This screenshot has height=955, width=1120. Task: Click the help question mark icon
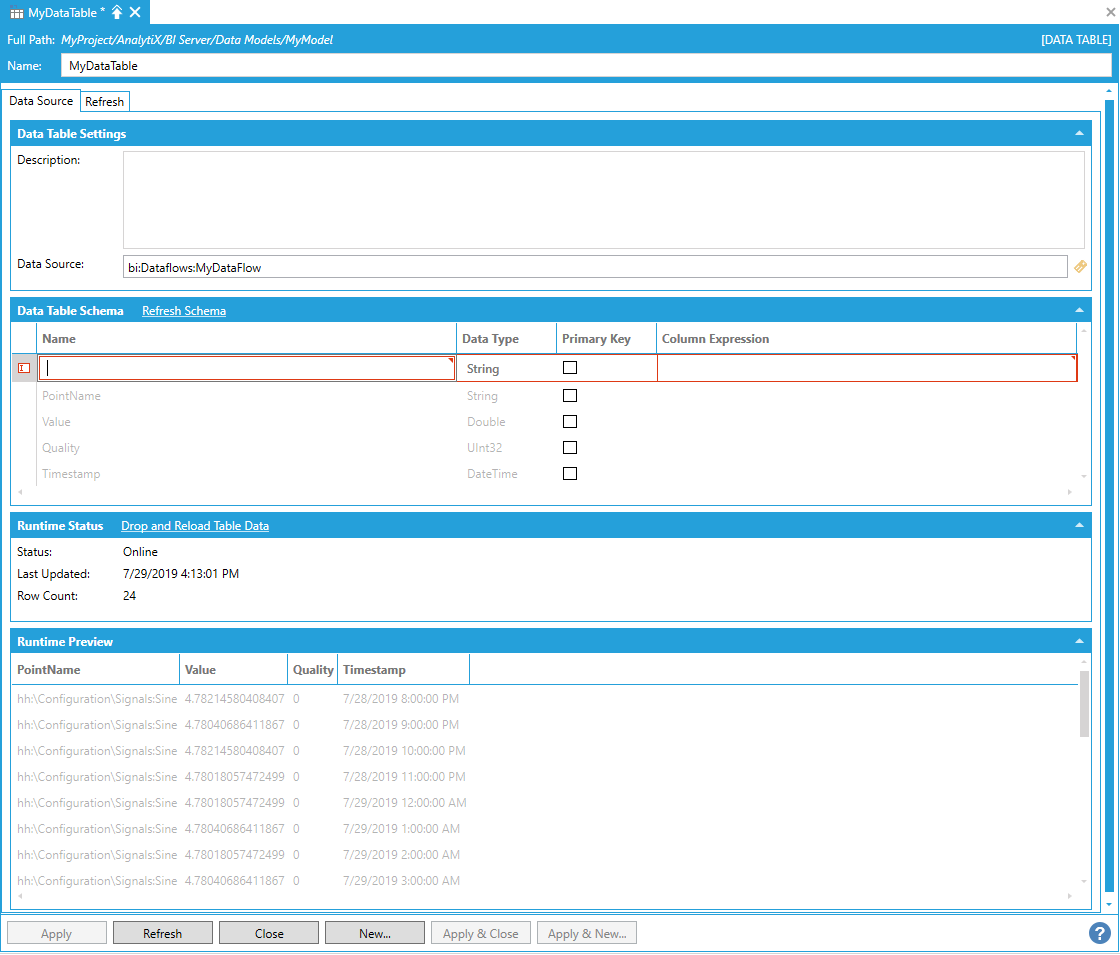(1099, 933)
